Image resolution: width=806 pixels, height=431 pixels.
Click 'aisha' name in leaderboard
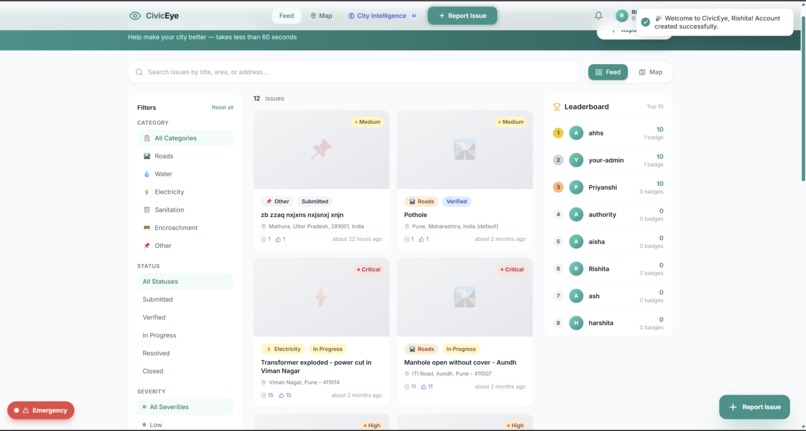pyautogui.click(x=596, y=242)
